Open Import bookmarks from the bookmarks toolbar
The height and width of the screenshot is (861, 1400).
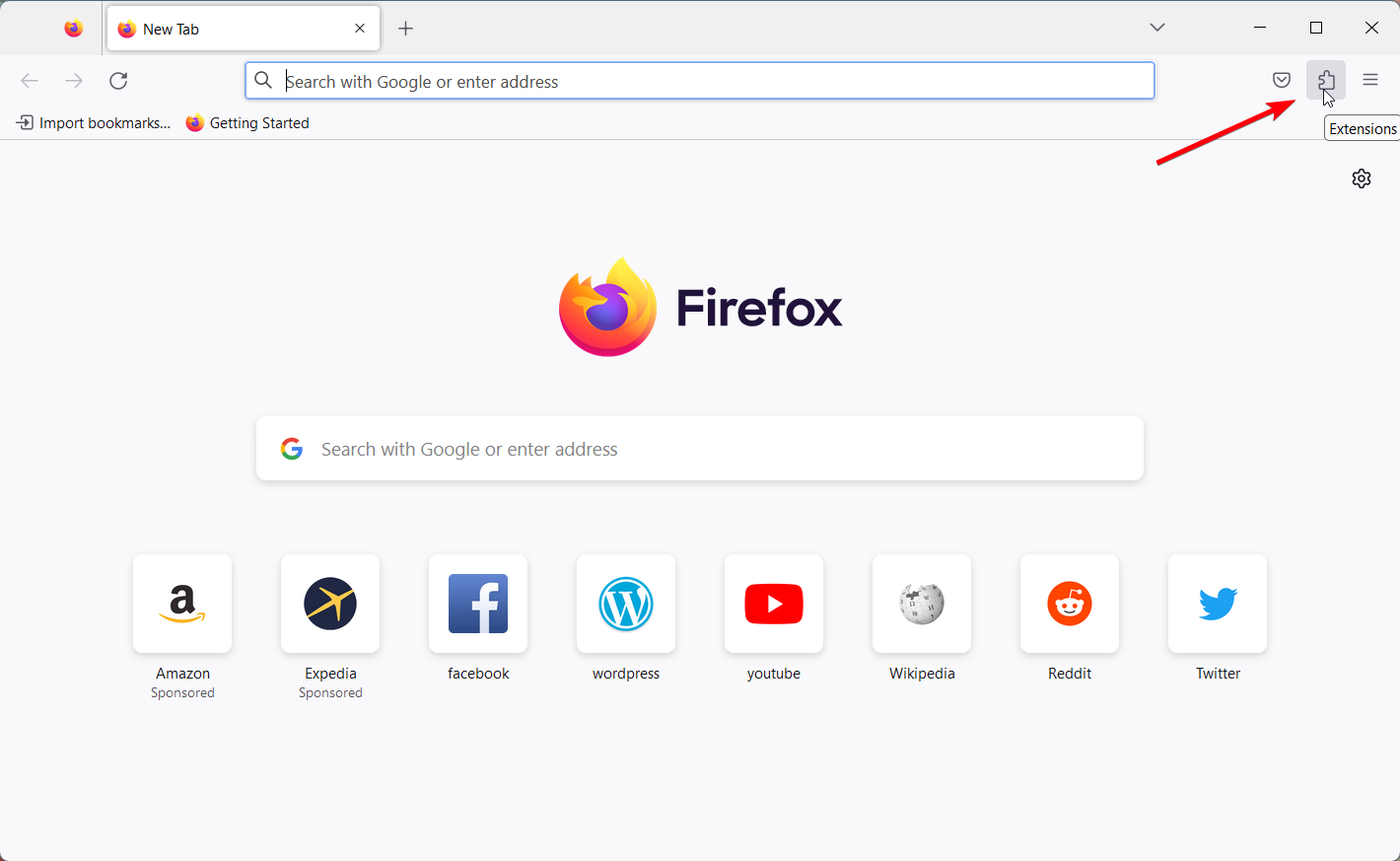92,122
